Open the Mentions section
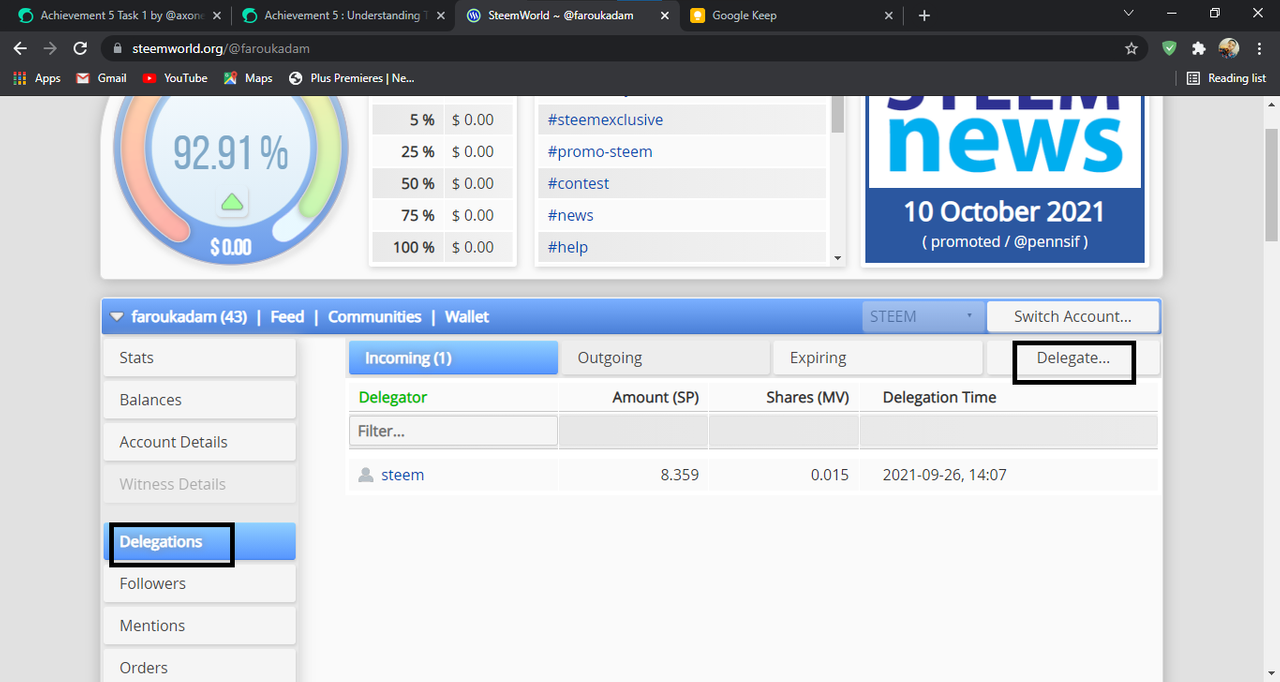 (x=200, y=626)
